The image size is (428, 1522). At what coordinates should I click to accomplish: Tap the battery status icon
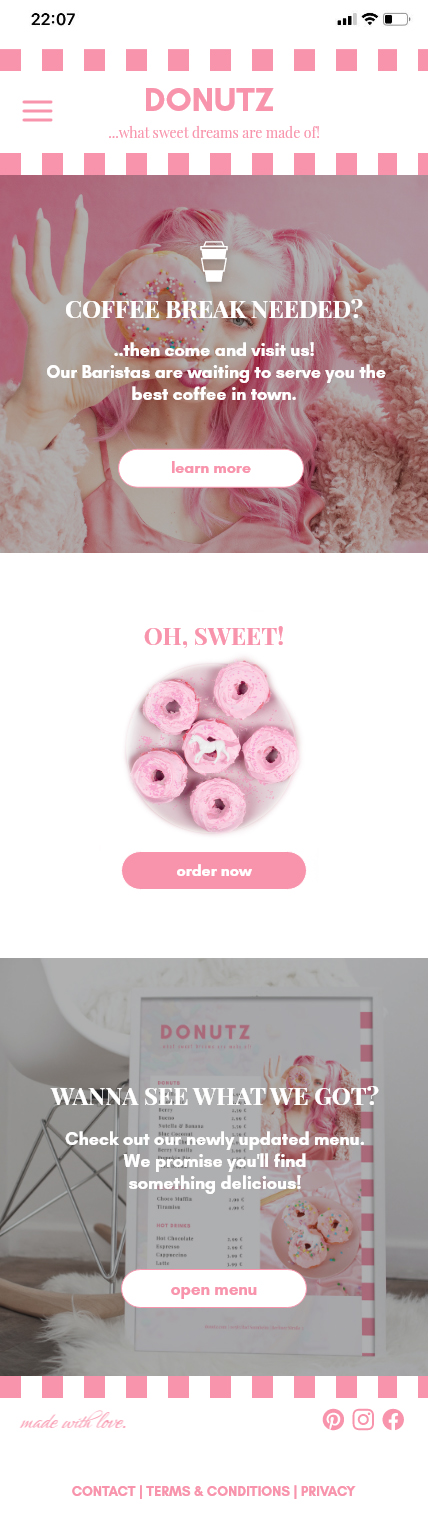[x=396, y=19]
